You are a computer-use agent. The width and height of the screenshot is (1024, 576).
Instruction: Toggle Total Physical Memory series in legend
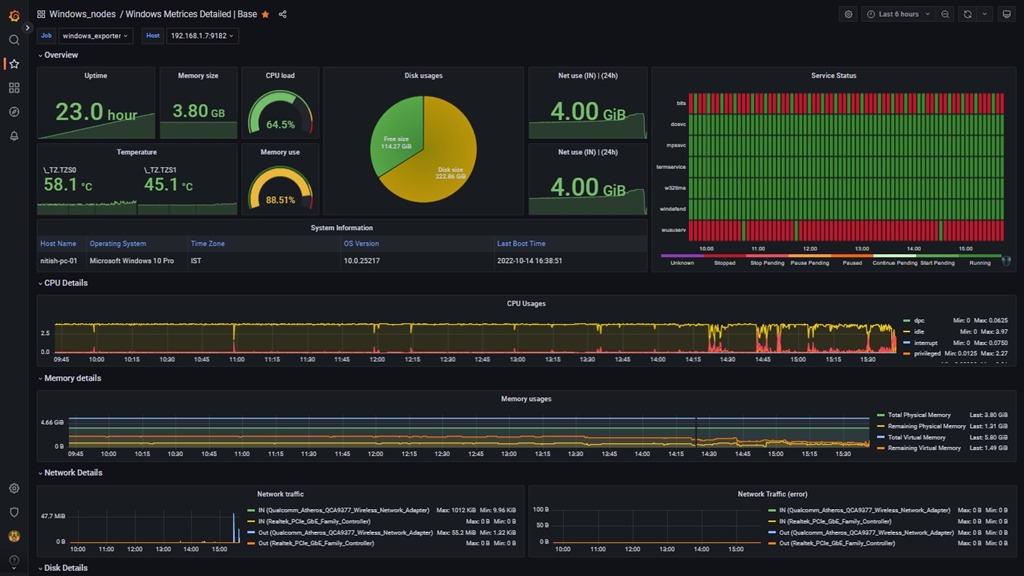coord(918,415)
